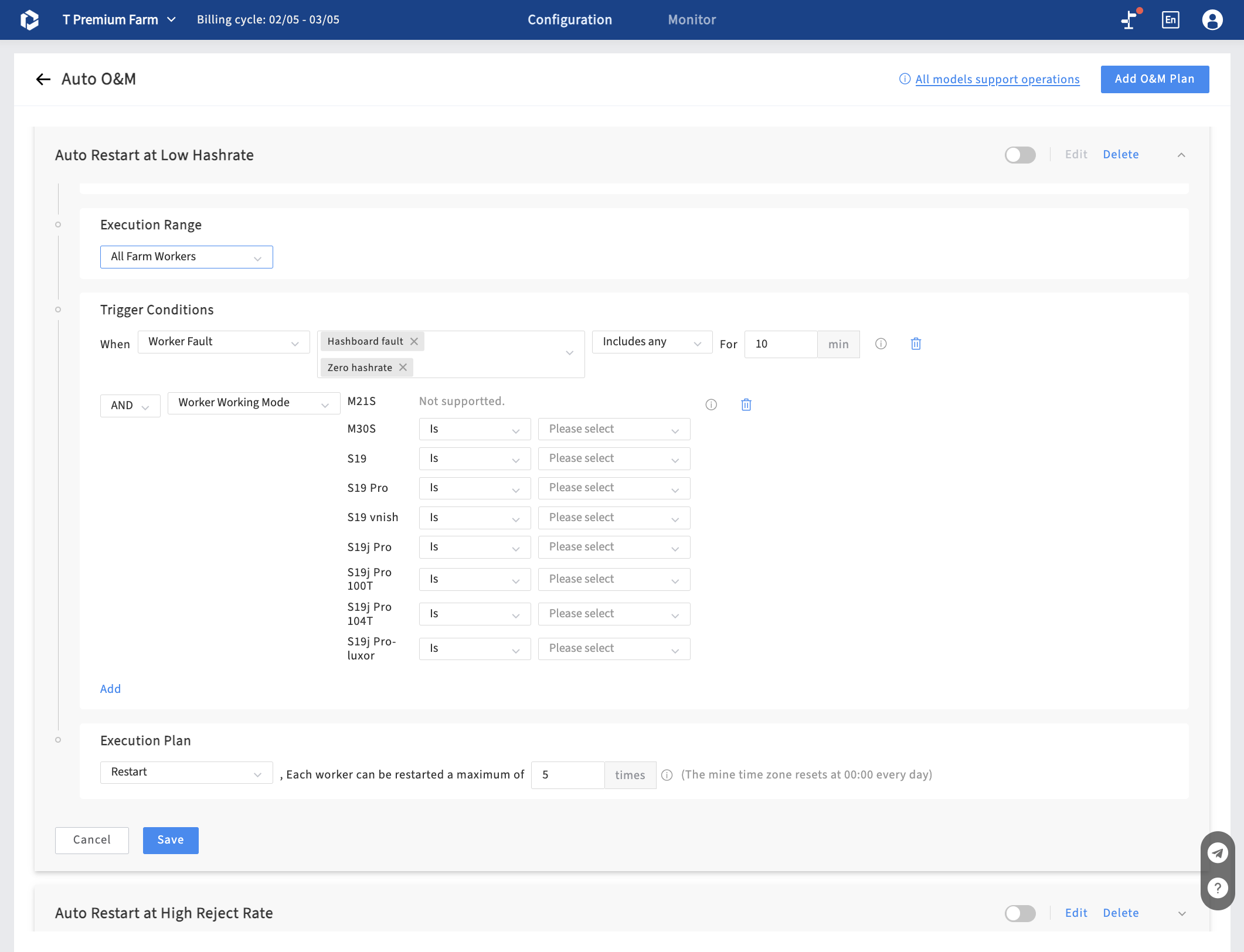Open the M30S Please select dropdown
This screenshot has height=952, width=1244.
614,429
